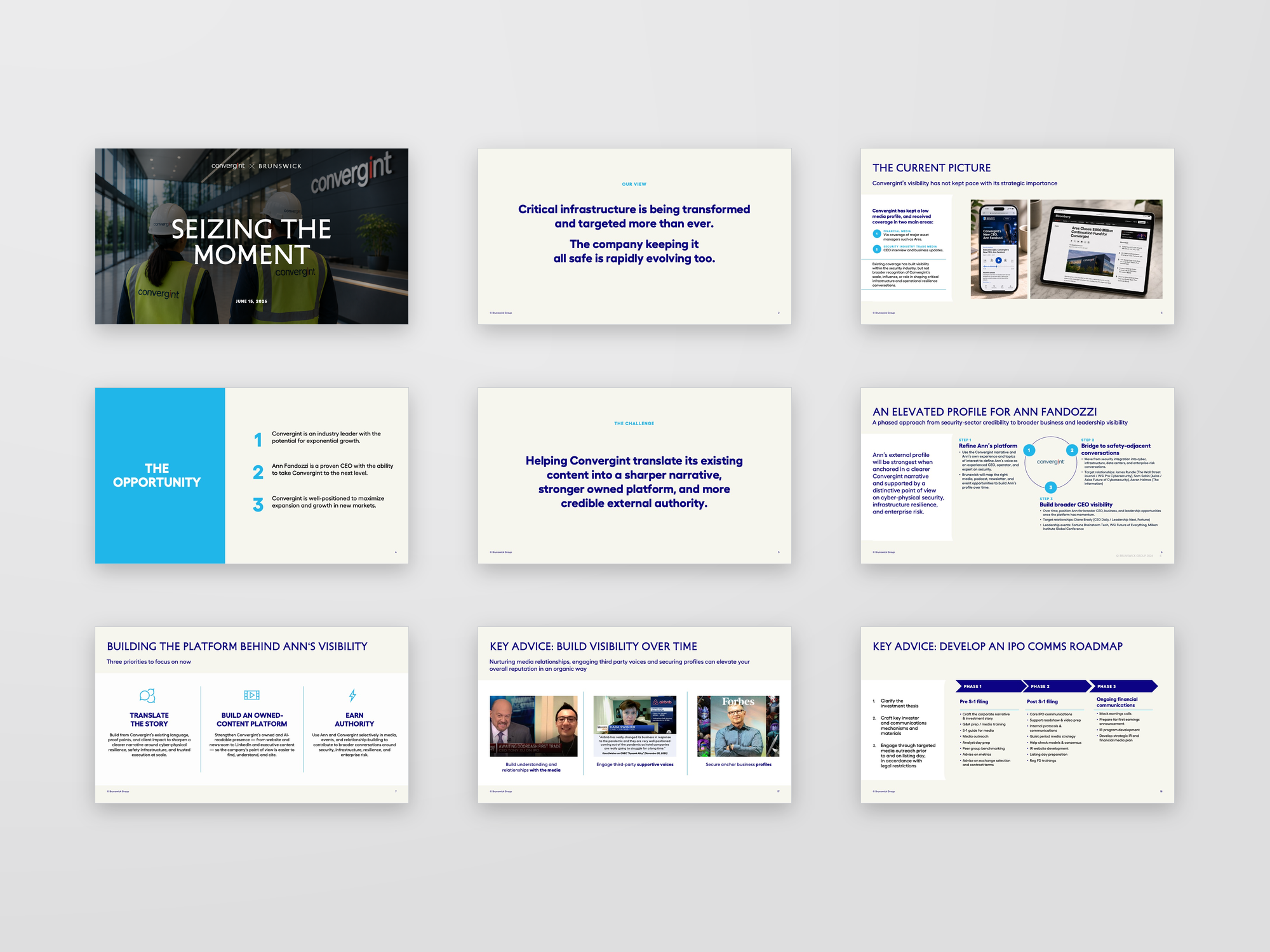Click the Post S-1 filing column heading
1270x952 pixels.
coord(1042,702)
